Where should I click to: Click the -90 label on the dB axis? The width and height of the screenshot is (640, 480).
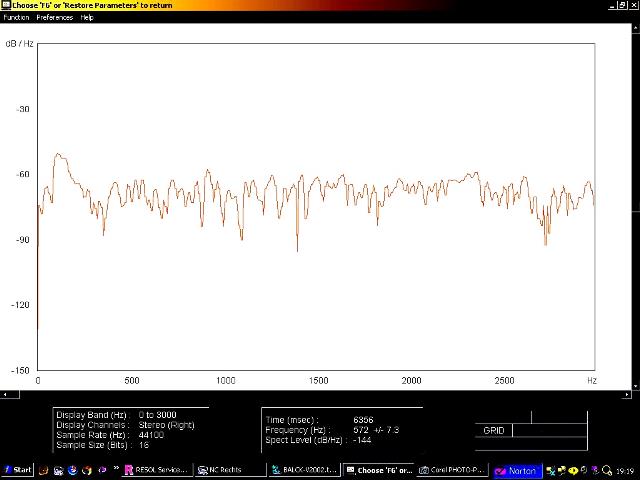(23, 240)
